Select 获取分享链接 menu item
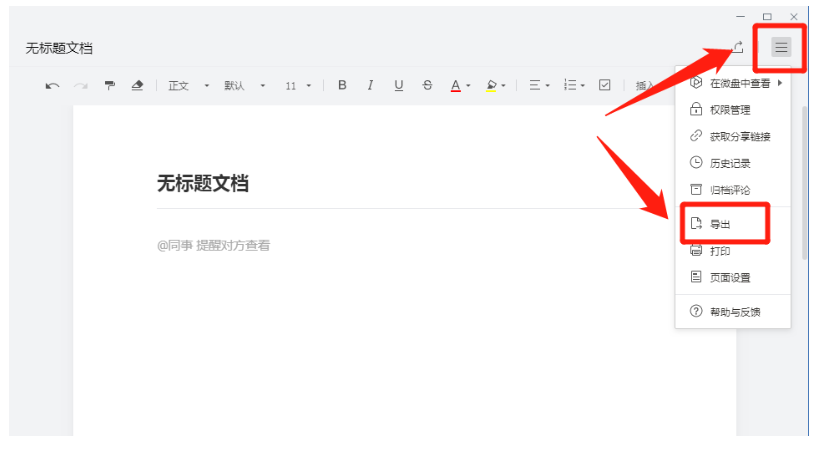 coord(733,136)
